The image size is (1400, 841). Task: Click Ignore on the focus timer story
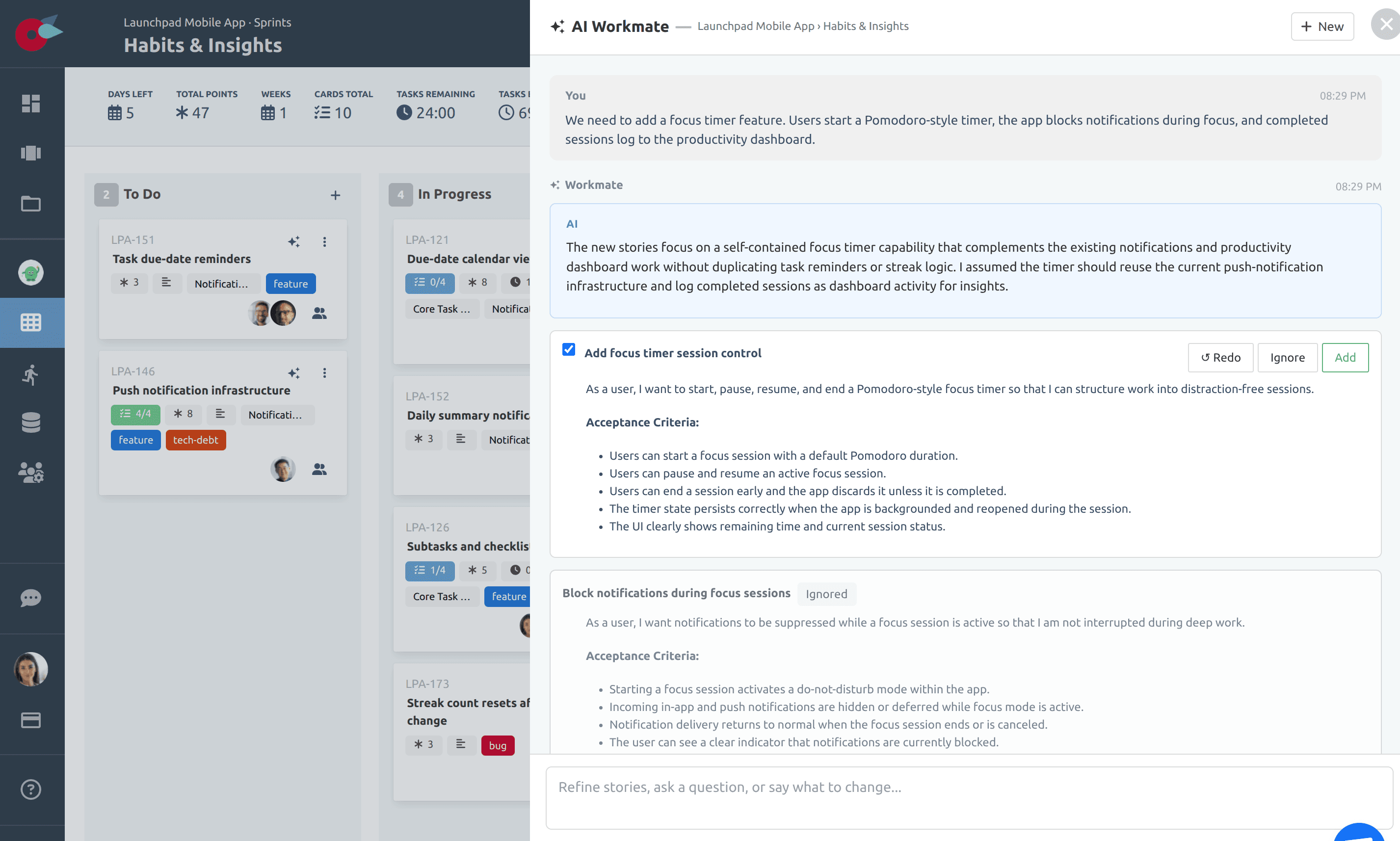point(1287,358)
